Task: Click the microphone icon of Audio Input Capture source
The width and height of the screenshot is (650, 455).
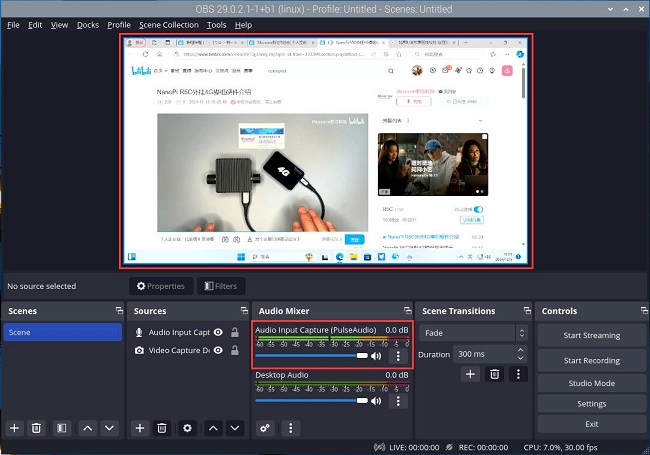Action: (x=139, y=332)
